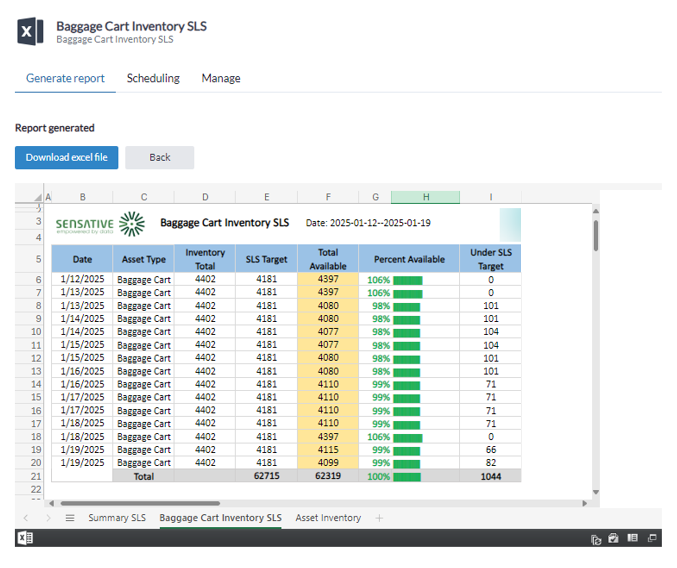Click the 100% percent bar in Total row
The width and height of the screenshot is (677, 568).
[x=407, y=477]
